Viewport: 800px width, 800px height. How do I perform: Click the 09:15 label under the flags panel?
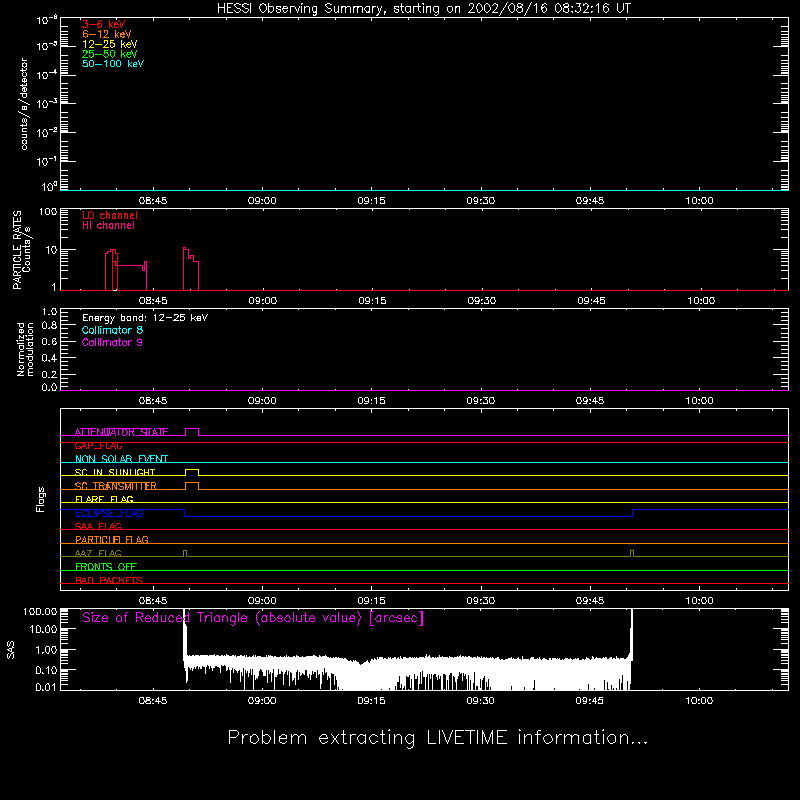tap(371, 601)
